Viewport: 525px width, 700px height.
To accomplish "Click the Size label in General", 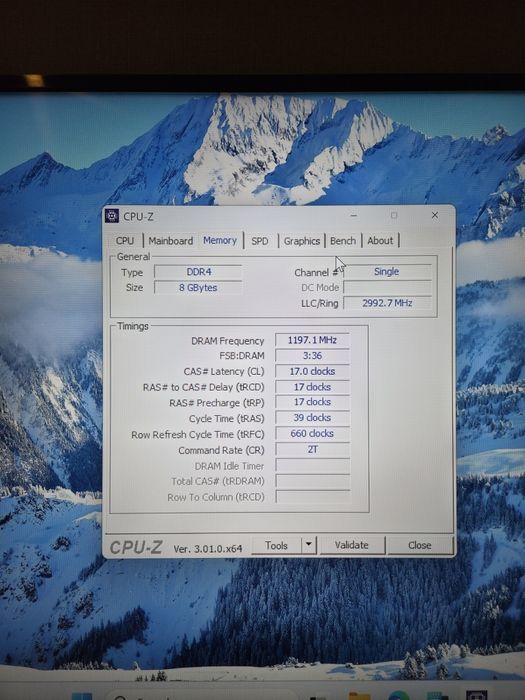I will pos(134,288).
